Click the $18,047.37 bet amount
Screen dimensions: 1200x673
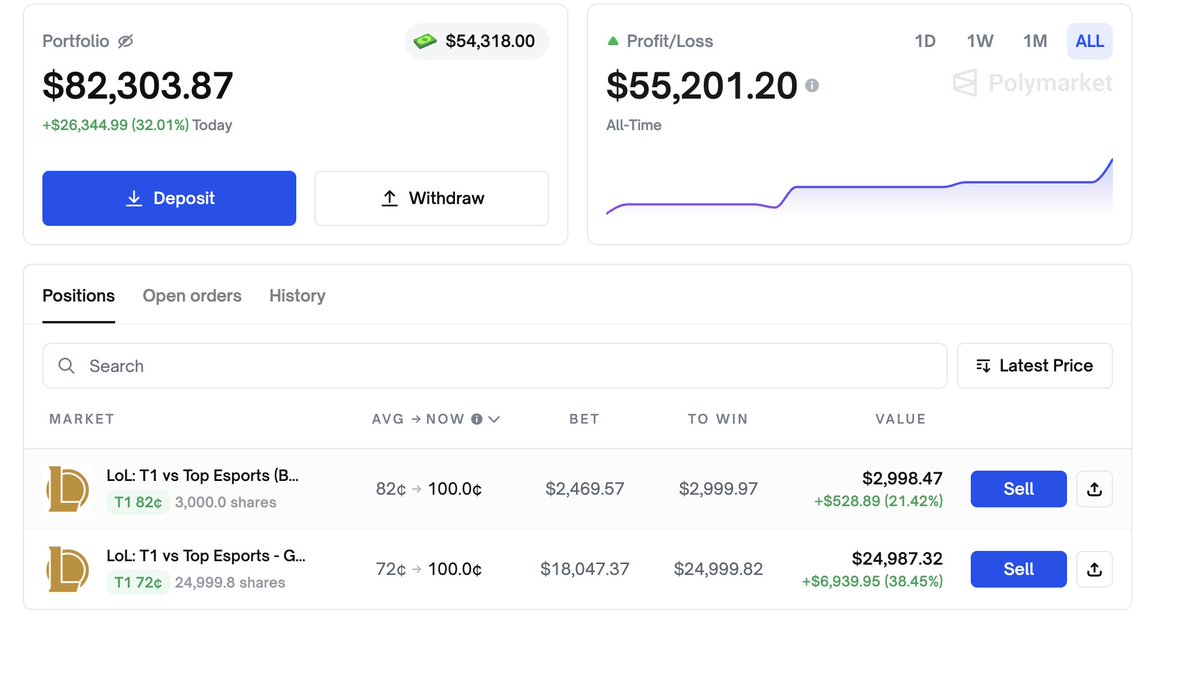[585, 569]
